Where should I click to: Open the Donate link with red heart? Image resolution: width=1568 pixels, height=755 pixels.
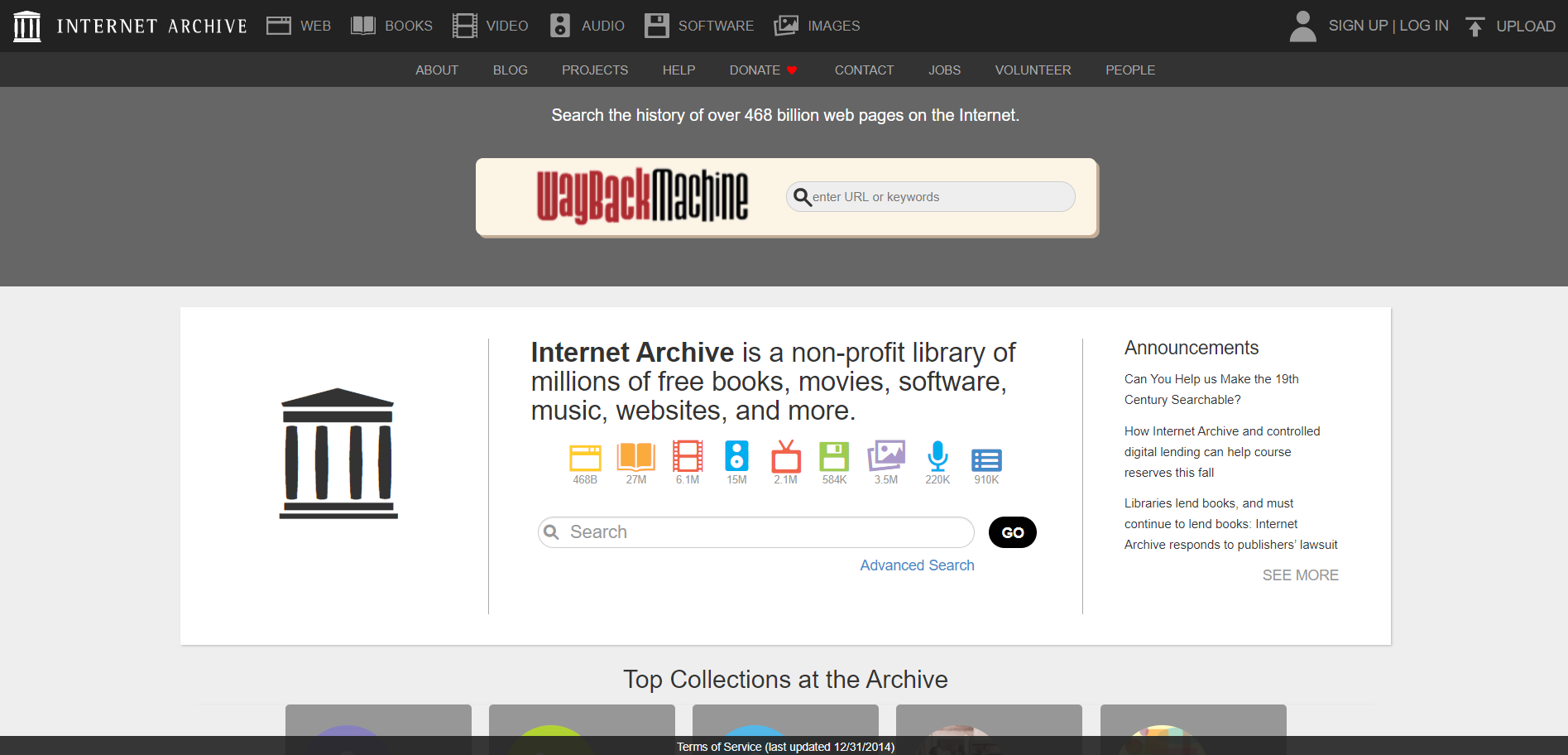coord(763,70)
